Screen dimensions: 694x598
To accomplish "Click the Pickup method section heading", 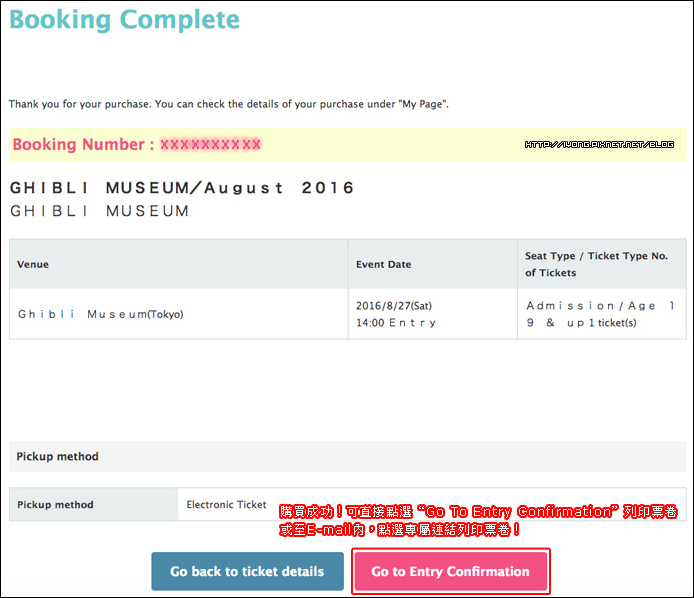I will point(58,456).
